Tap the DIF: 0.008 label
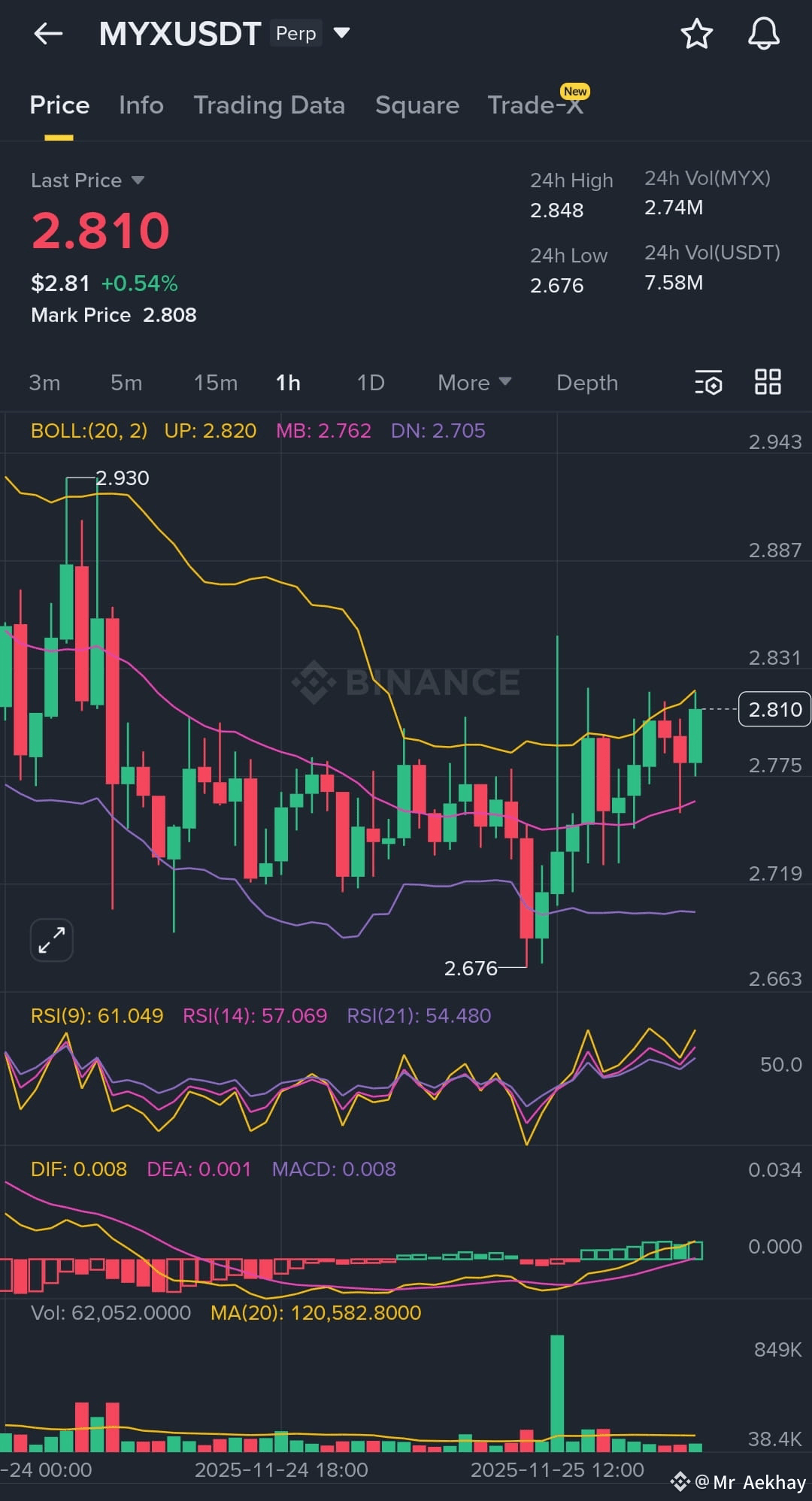Screen dimensions: 812x1501 (x=79, y=1169)
